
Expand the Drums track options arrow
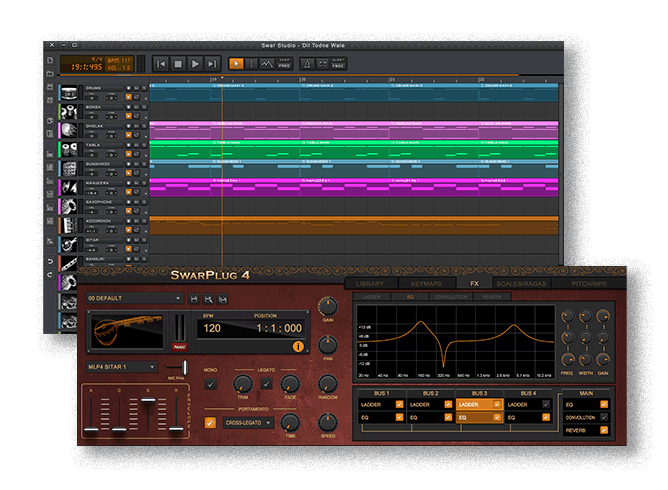[x=145, y=98]
